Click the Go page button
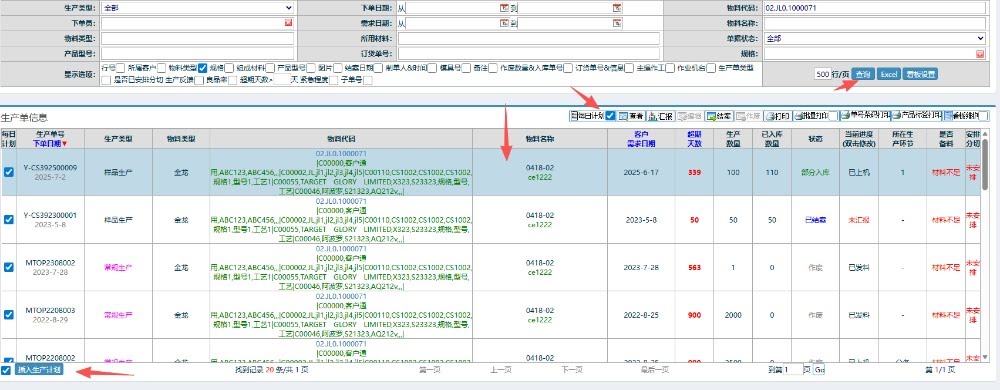This screenshot has height=390, width=1000. click(x=820, y=370)
